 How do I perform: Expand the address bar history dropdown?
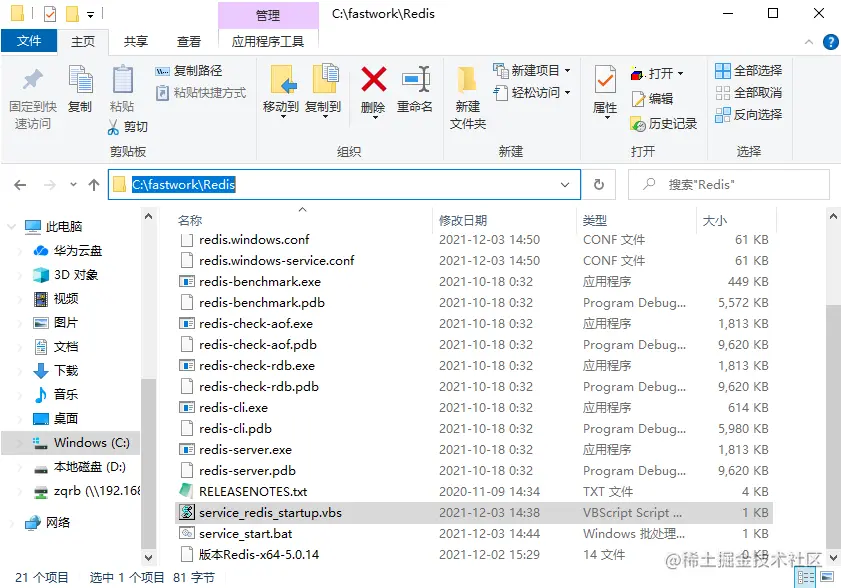pos(564,185)
